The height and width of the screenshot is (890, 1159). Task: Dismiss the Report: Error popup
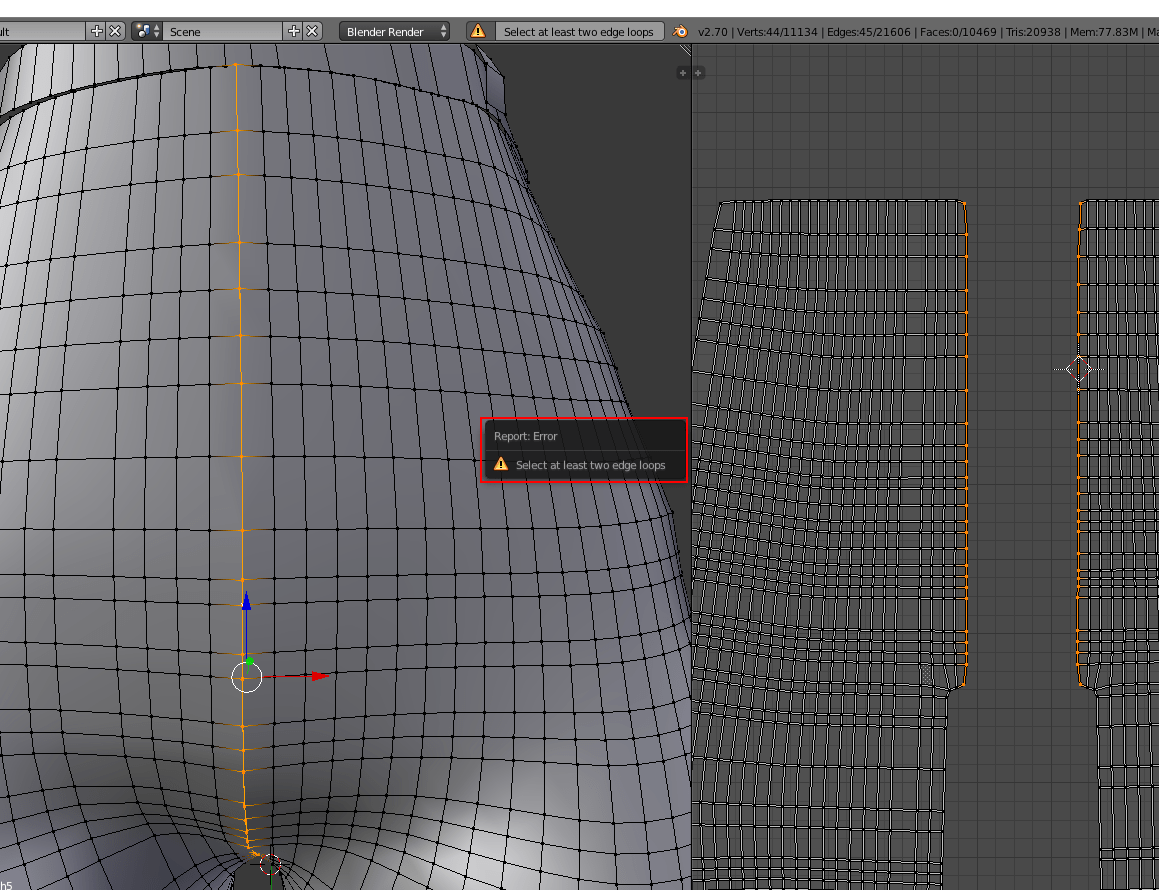pyautogui.click(x=584, y=450)
